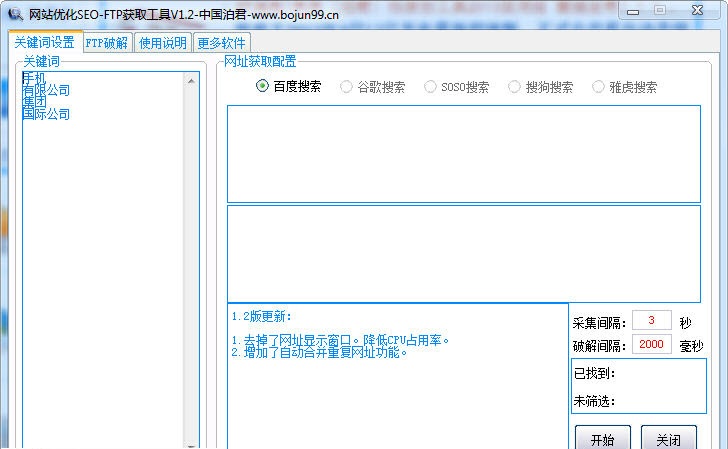728x449 pixels.
Task: Click the 集团 keyword line
Action: tap(34, 102)
